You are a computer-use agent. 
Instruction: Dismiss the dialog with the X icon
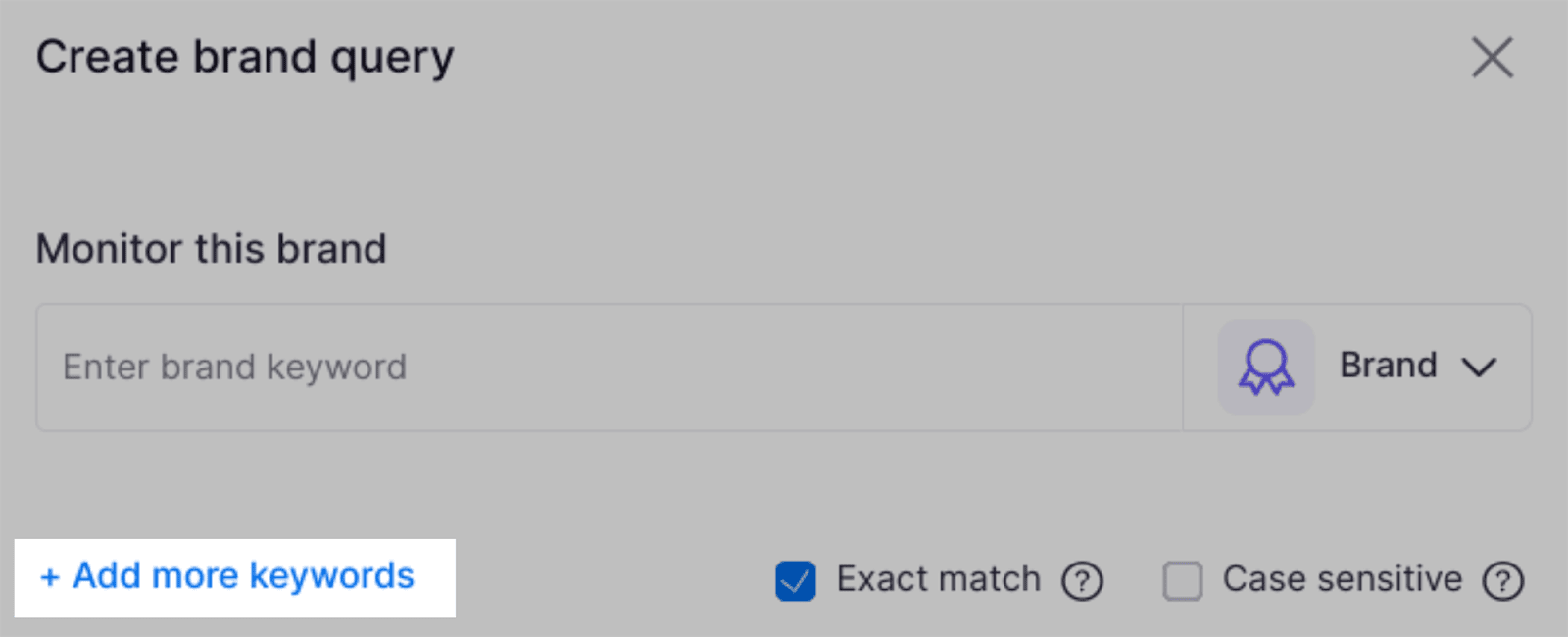click(1492, 57)
